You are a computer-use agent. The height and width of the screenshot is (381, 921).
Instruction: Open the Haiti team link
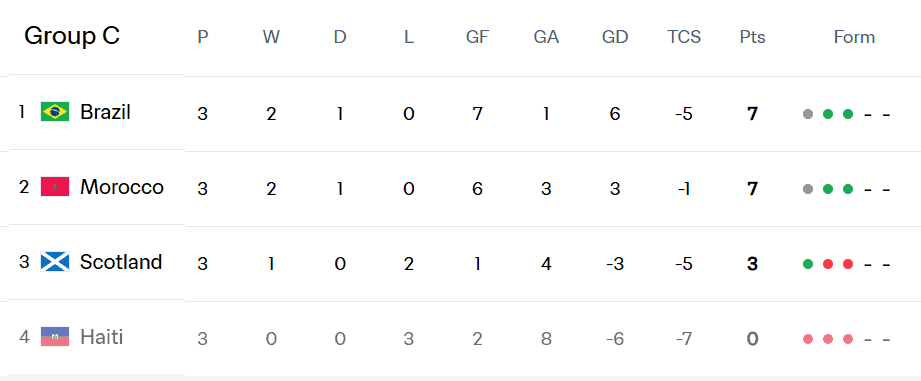click(102, 337)
